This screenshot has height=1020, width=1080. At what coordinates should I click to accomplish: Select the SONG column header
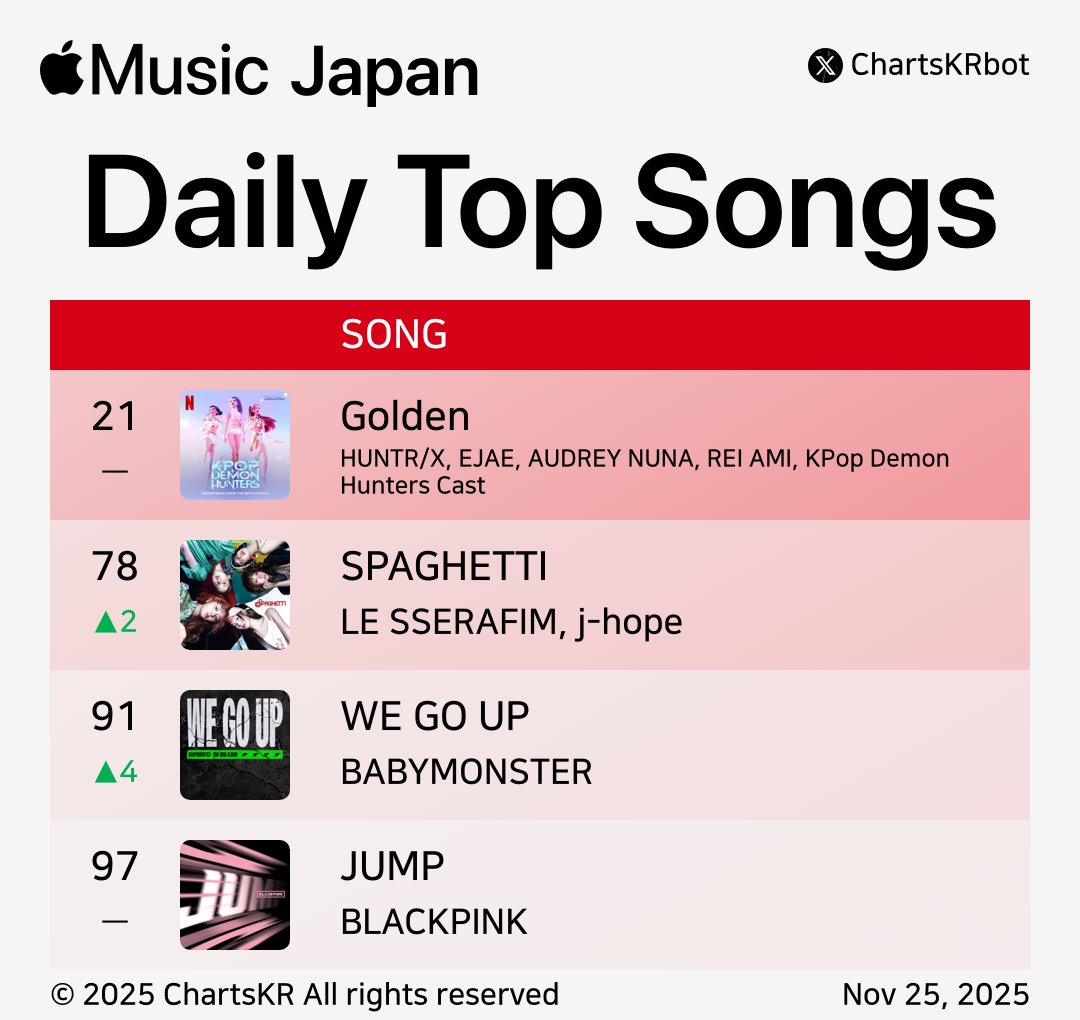tap(394, 335)
